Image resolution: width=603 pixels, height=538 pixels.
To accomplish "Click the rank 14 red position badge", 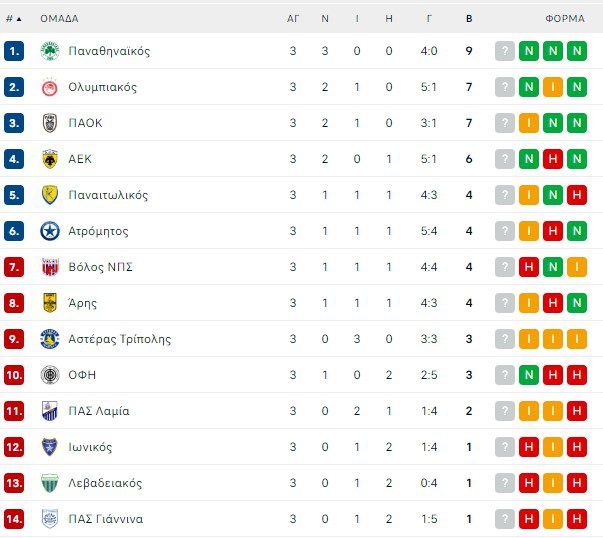I will click(x=14, y=519).
